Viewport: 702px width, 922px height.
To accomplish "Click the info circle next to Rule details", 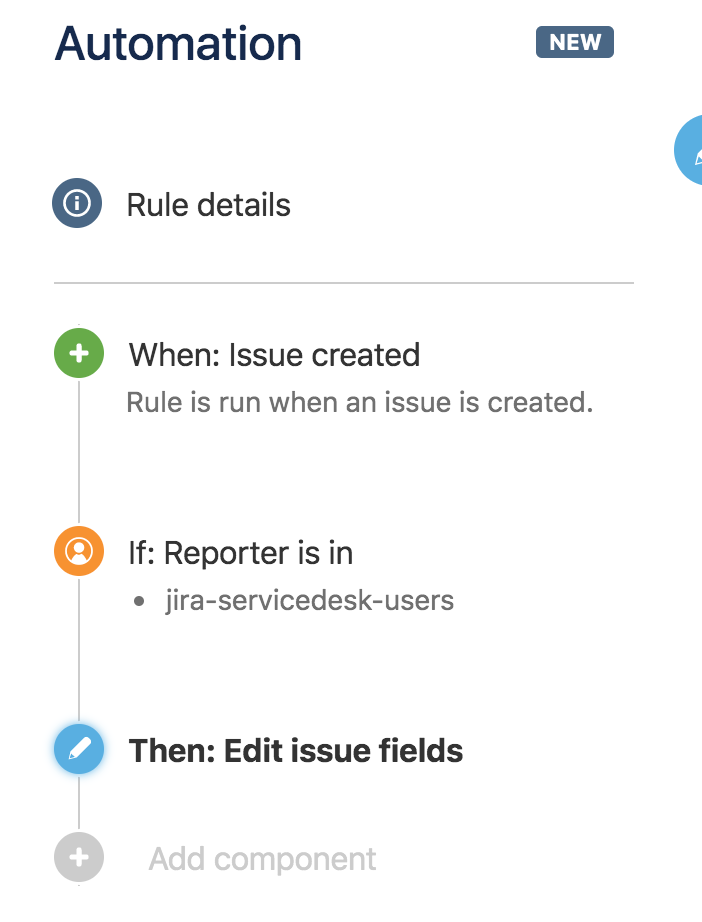I will pos(77,204).
